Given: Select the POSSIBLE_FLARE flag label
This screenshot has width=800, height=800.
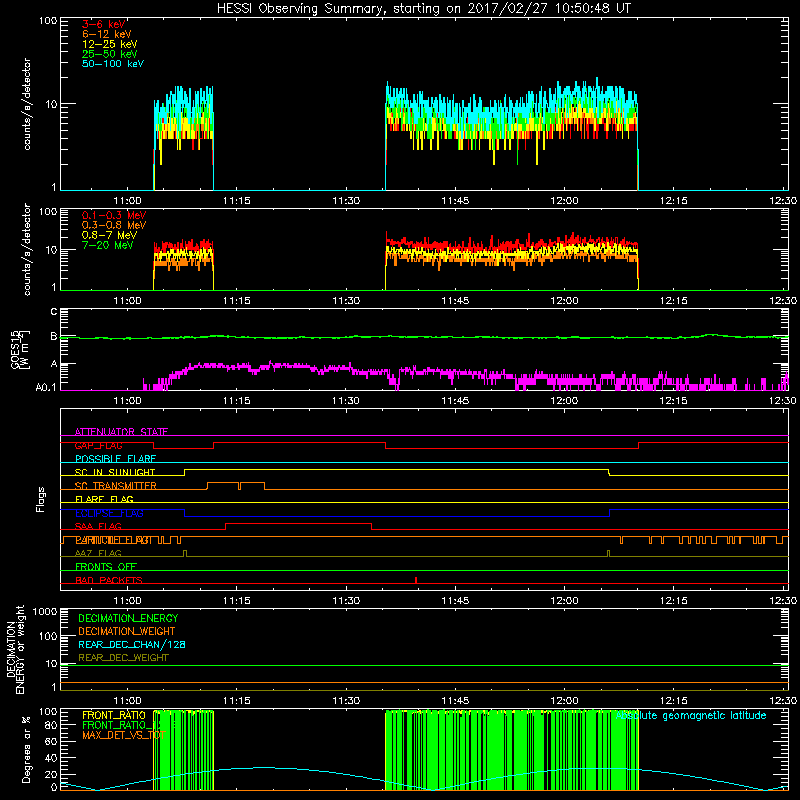Looking at the screenshot, I should point(115,459).
